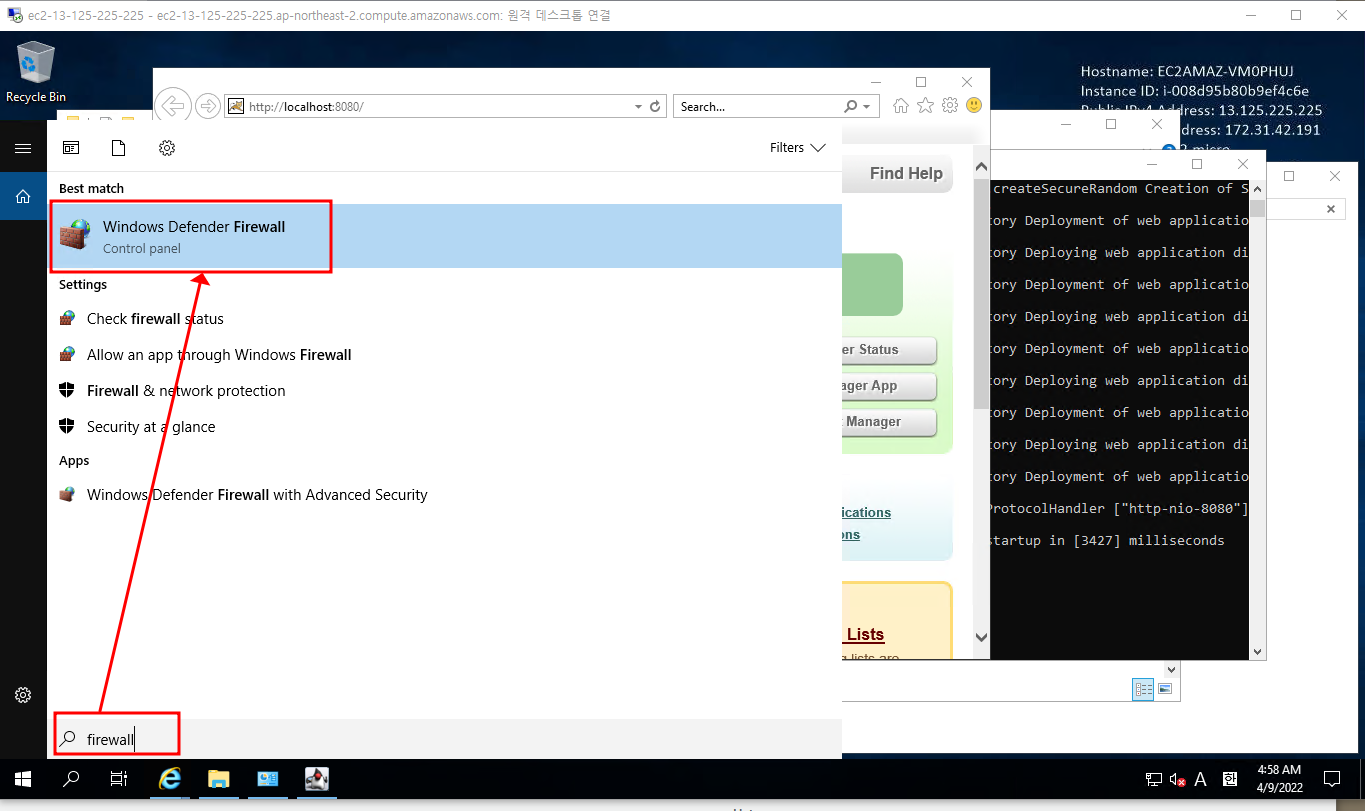1365x811 pixels.
Task: Click the IE smiley feedback icon
Action: [x=973, y=105]
